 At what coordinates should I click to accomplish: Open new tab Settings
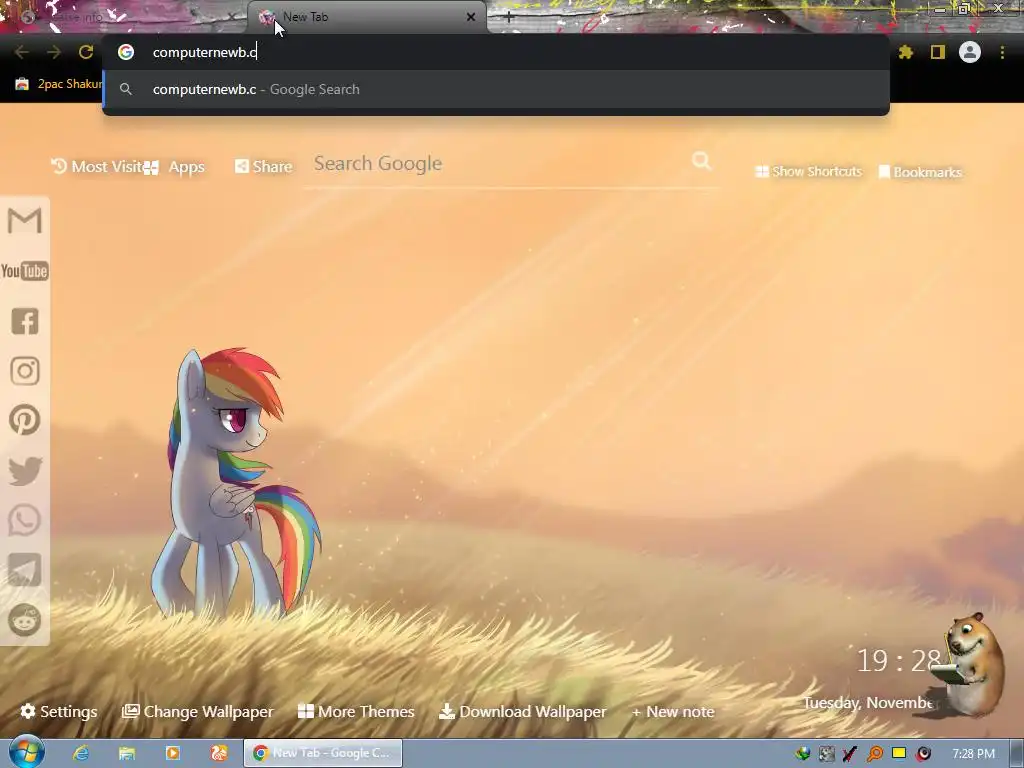pos(59,711)
